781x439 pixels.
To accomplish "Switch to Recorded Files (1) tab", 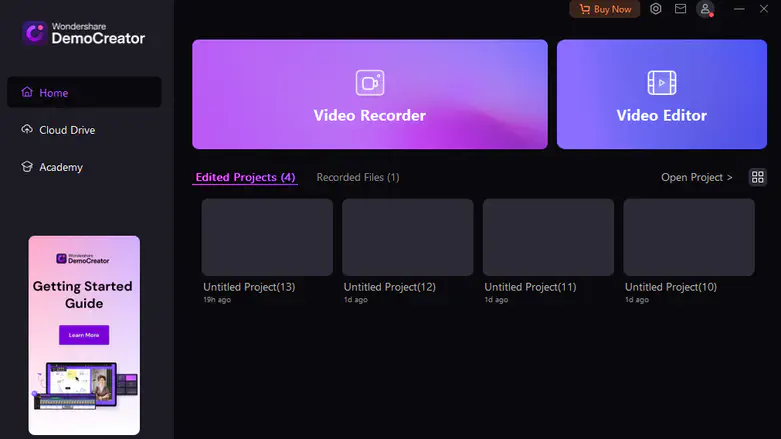I will click(x=358, y=177).
